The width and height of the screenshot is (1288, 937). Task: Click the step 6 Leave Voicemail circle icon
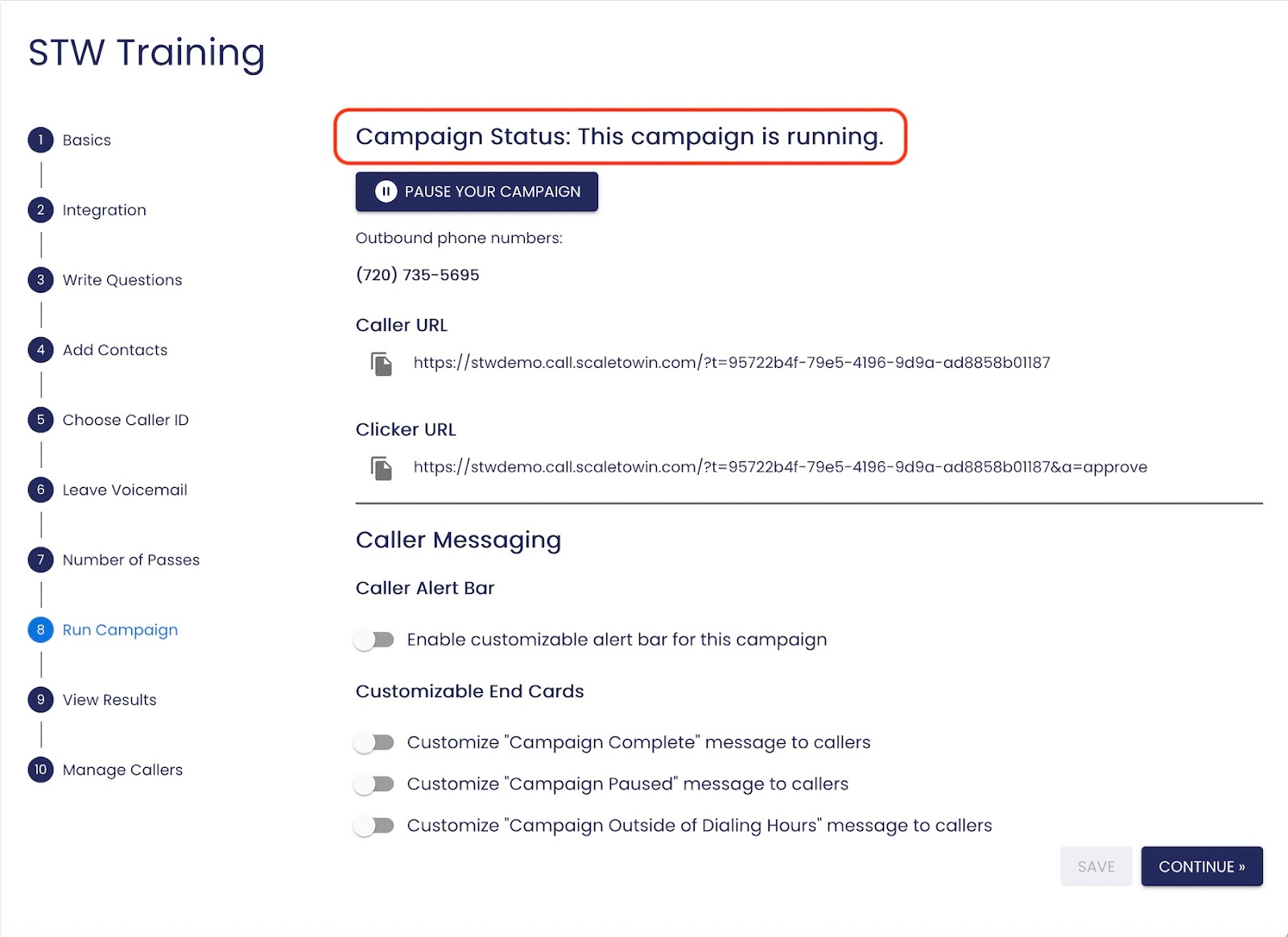coord(40,490)
